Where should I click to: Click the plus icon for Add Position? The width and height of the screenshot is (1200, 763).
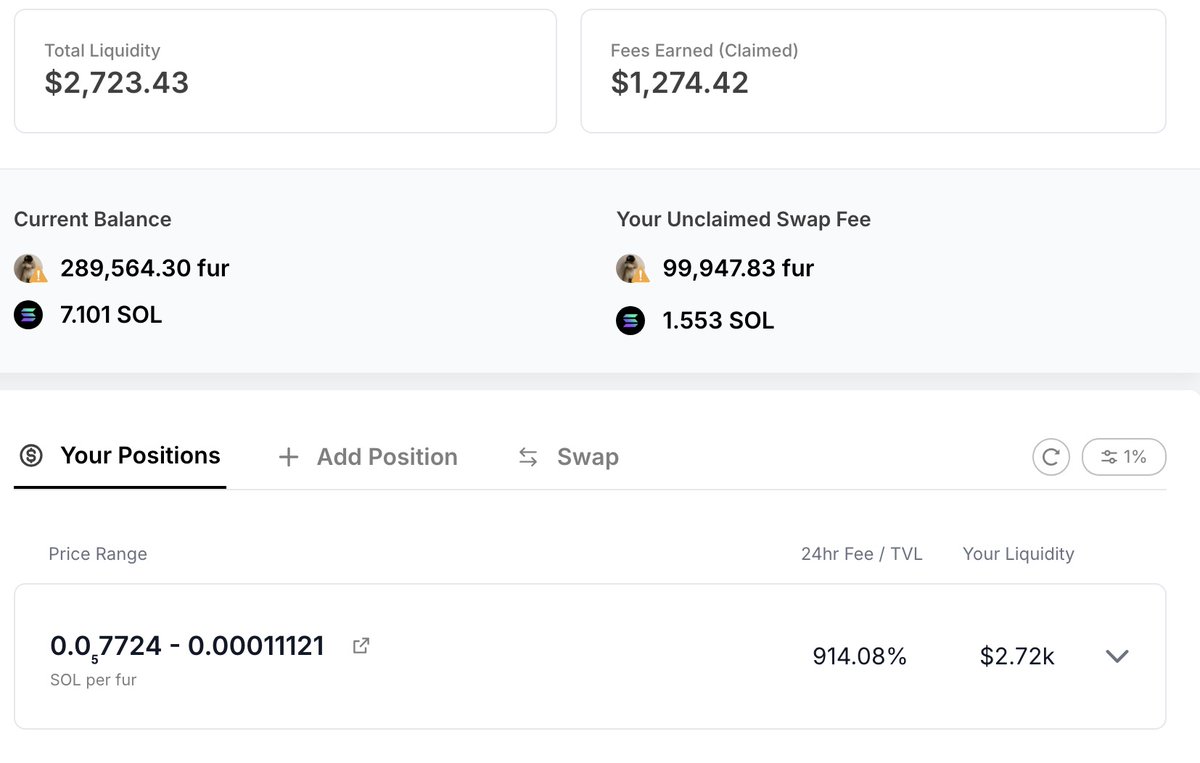click(x=288, y=457)
